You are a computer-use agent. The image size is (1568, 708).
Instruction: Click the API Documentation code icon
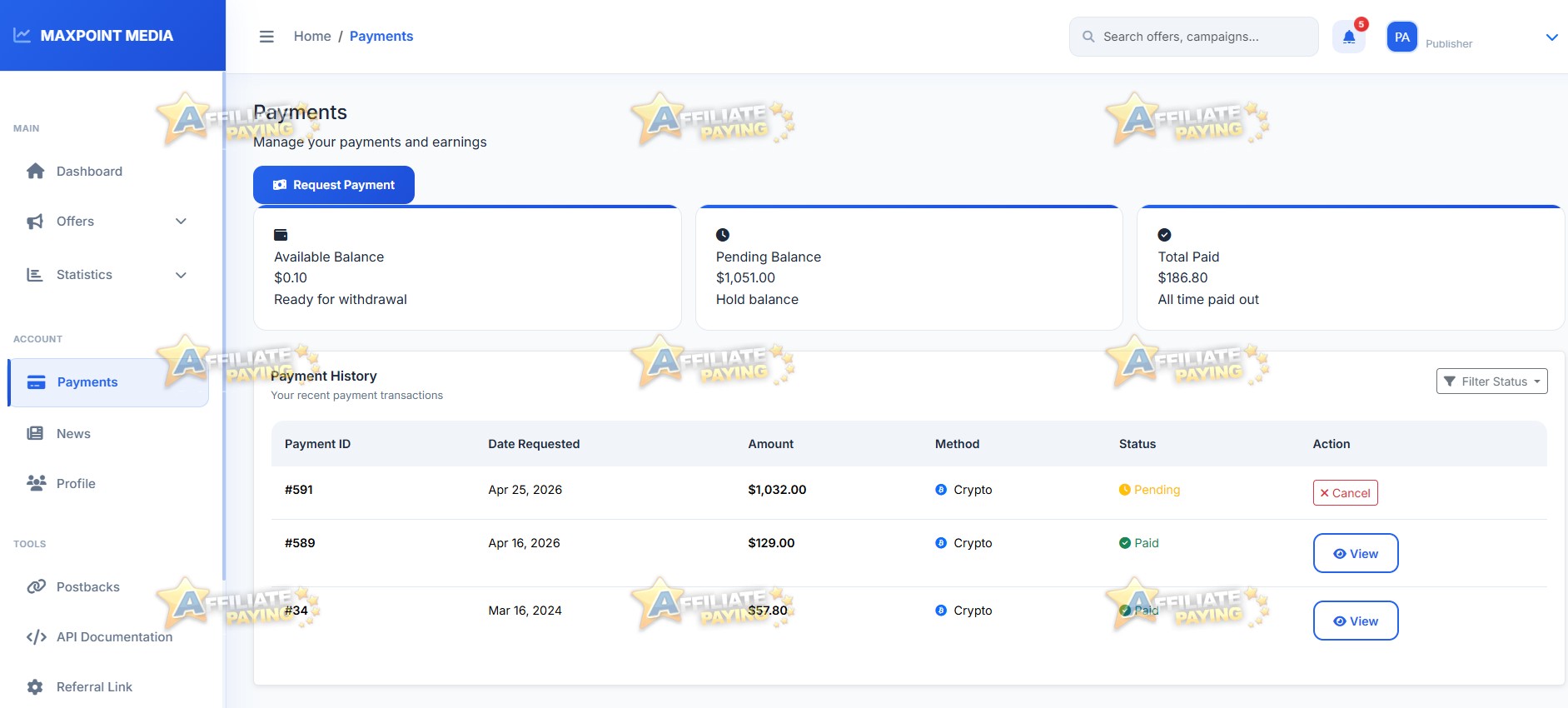click(x=36, y=637)
